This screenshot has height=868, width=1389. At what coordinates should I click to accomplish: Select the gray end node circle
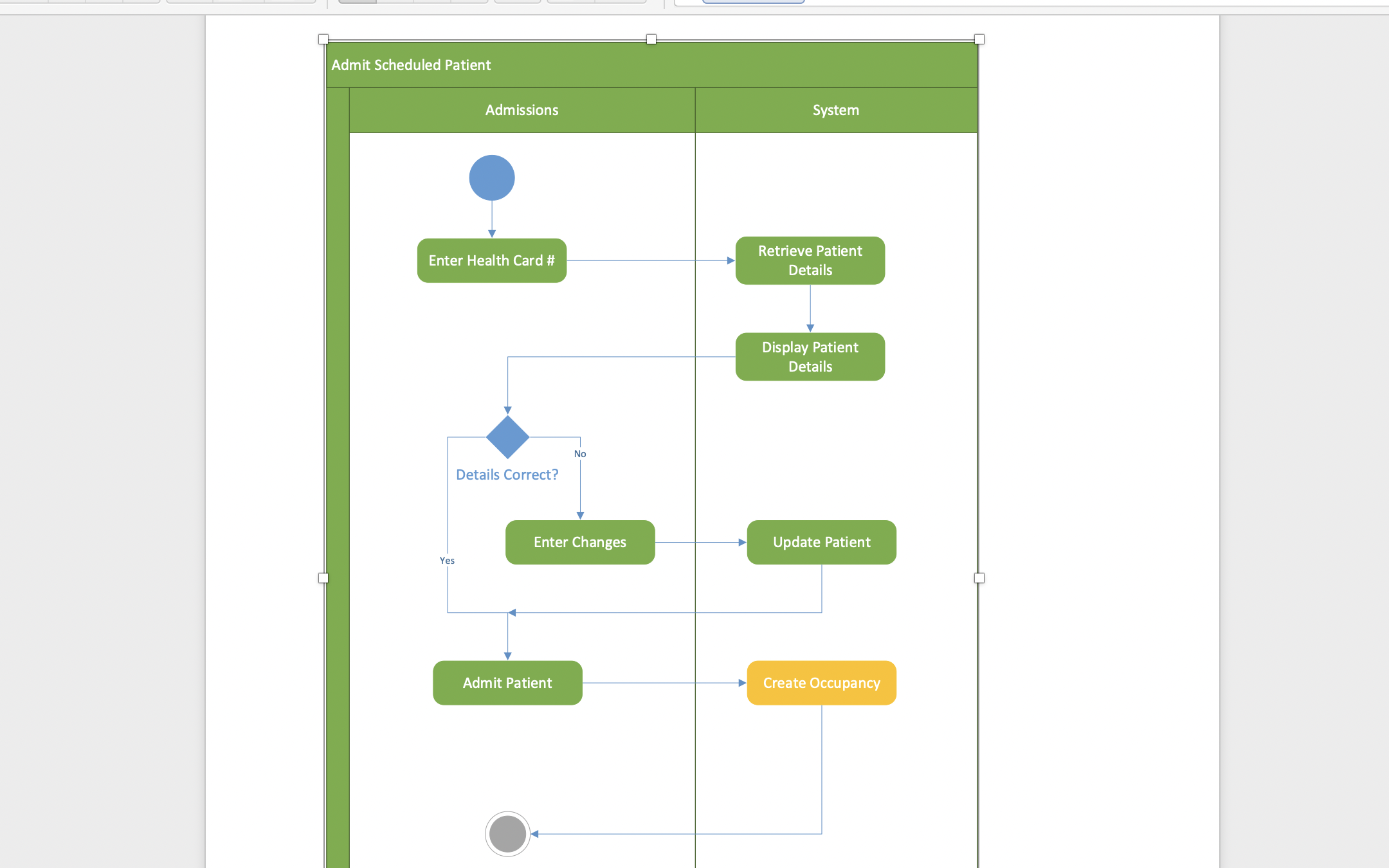click(507, 834)
